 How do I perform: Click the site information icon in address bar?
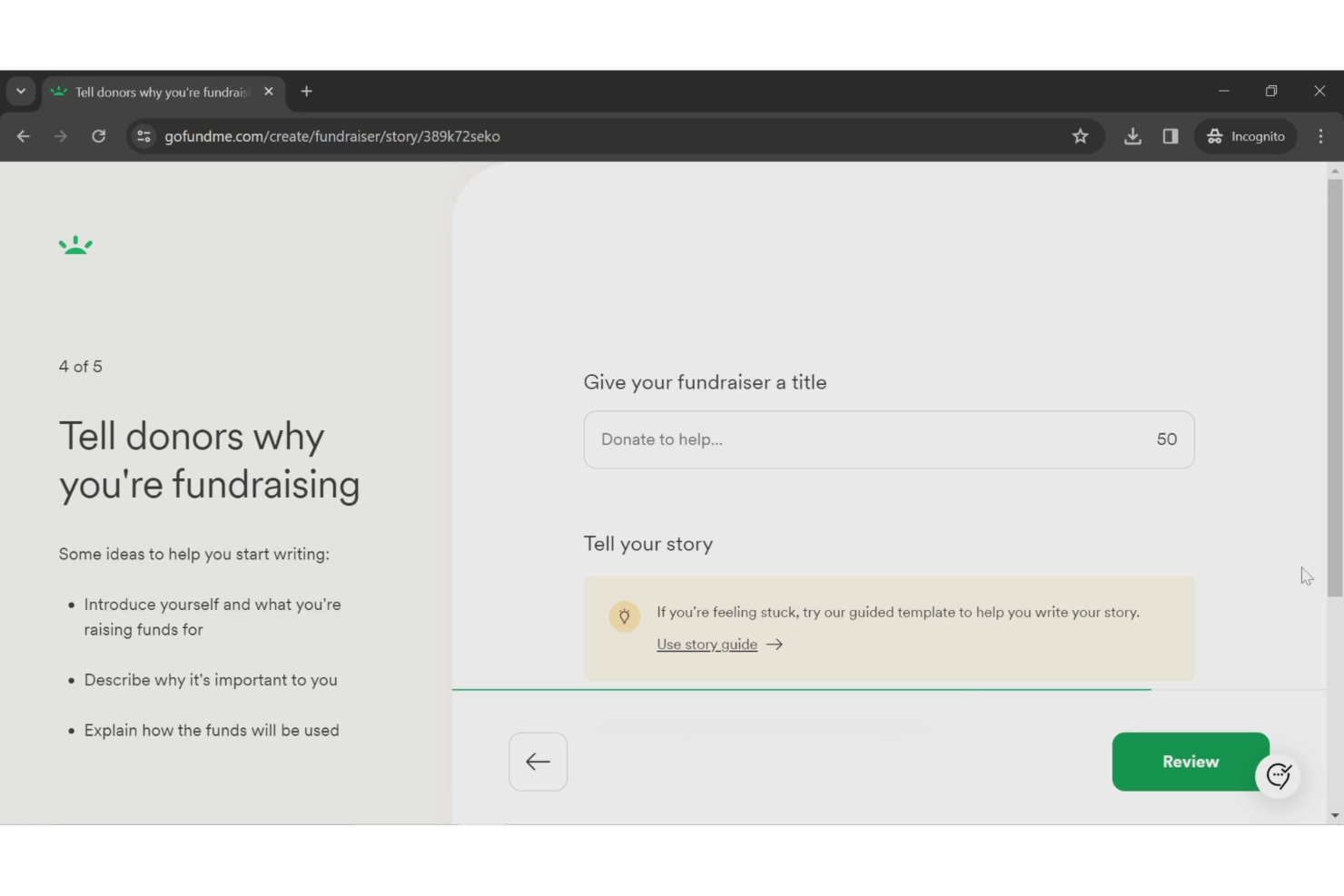coord(143,136)
